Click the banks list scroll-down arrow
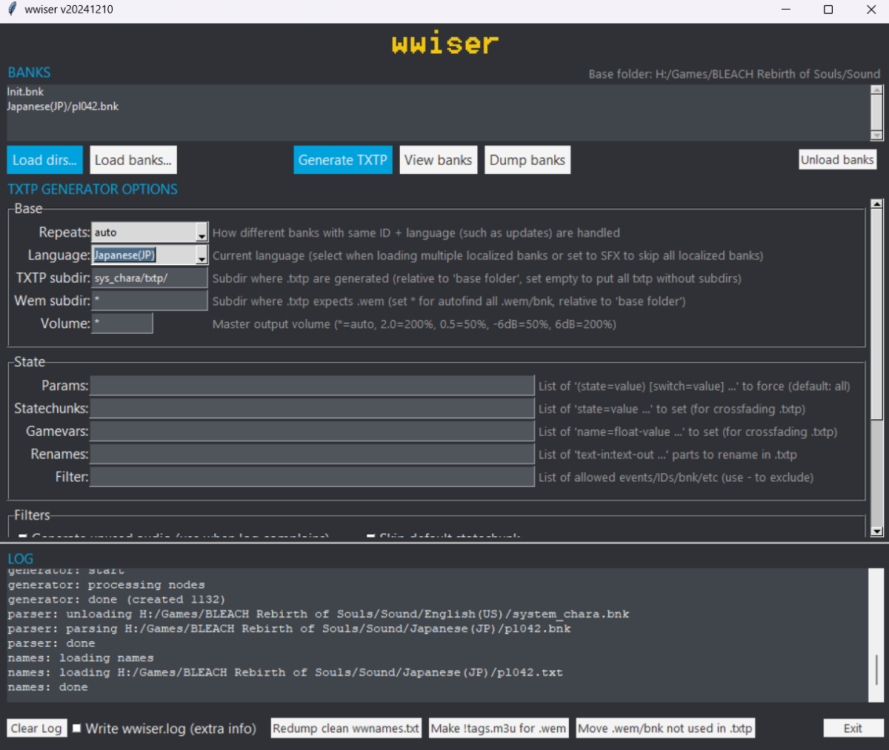 click(x=877, y=134)
